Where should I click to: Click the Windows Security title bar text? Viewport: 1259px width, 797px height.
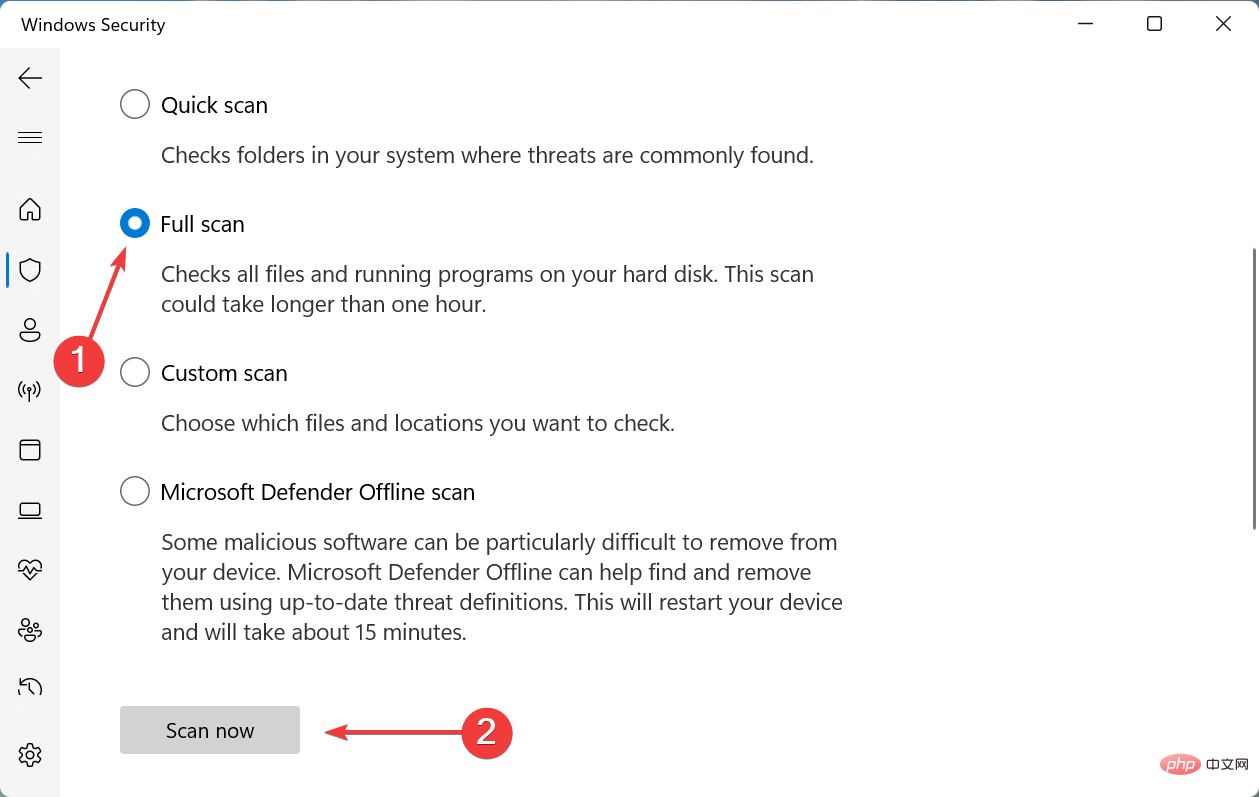(x=92, y=24)
